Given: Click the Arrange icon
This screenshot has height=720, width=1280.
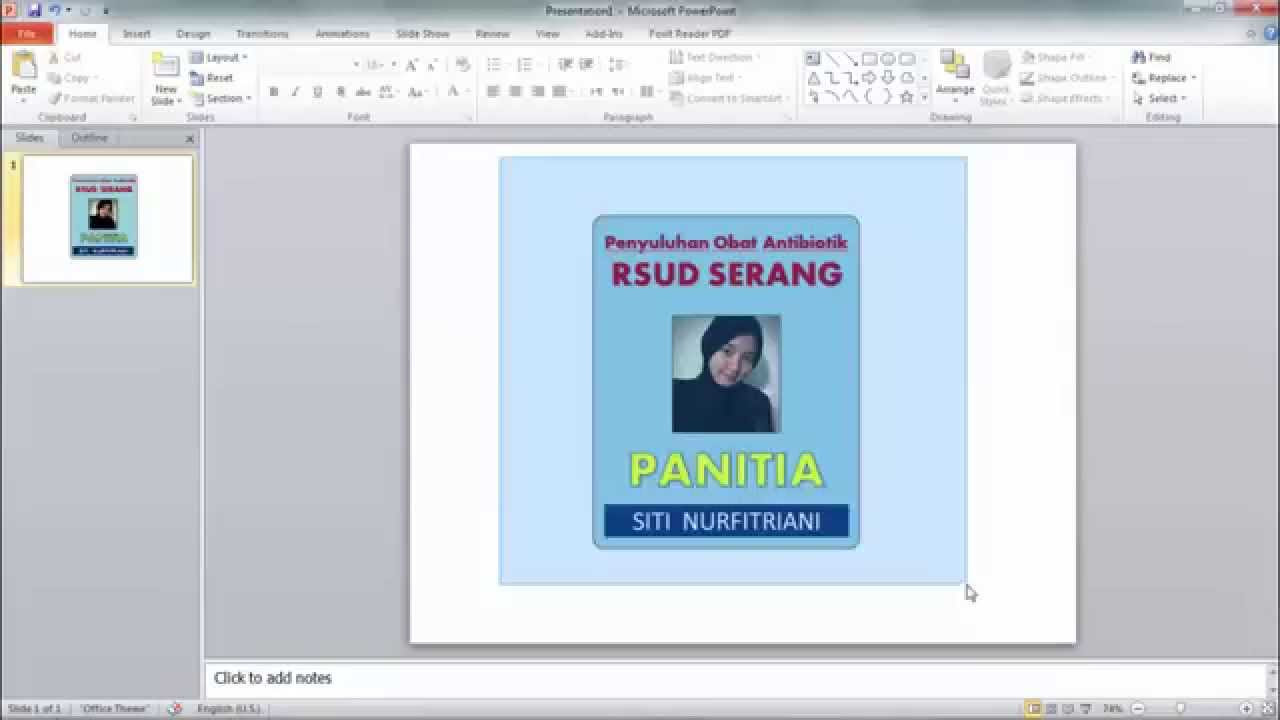Looking at the screenshot, I should [x=955, y=66].
